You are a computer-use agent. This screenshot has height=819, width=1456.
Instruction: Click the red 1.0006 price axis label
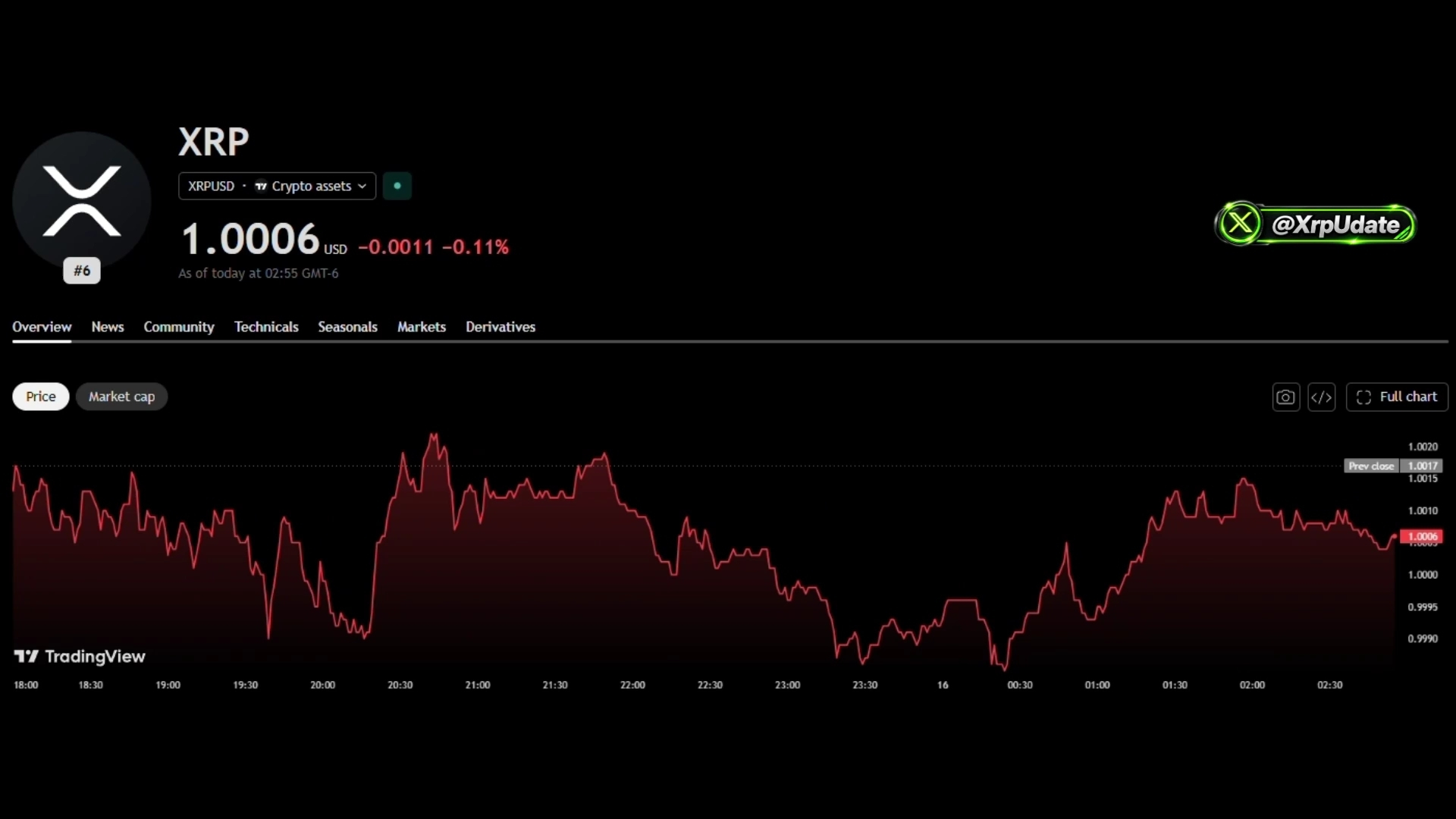[1422, 536]
